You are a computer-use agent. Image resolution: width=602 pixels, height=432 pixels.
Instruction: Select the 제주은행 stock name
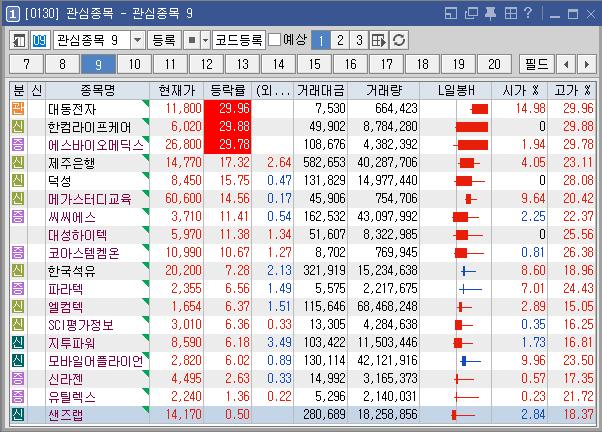click(72, 163)
